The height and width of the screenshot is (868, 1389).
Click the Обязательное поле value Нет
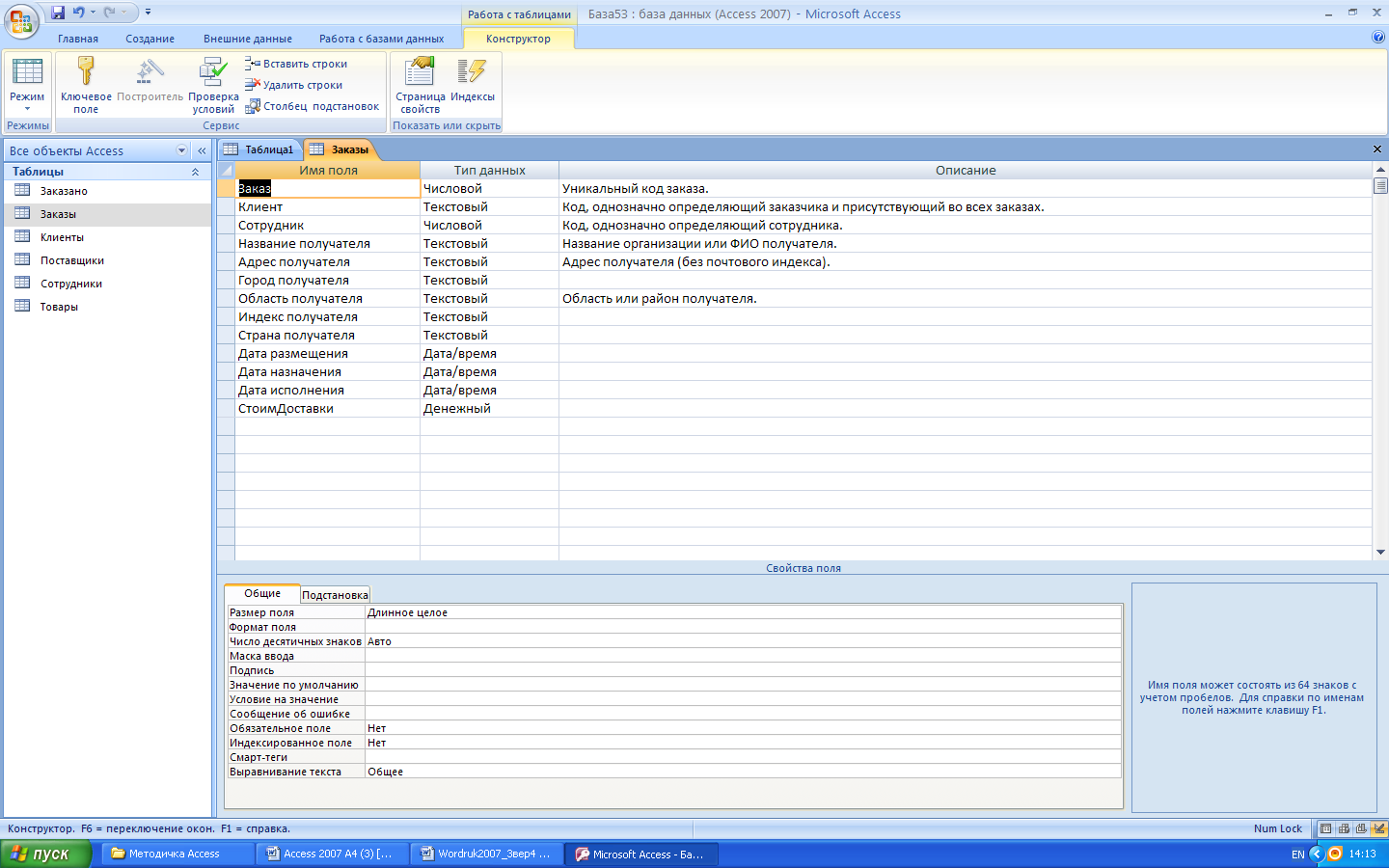point(743,728)
